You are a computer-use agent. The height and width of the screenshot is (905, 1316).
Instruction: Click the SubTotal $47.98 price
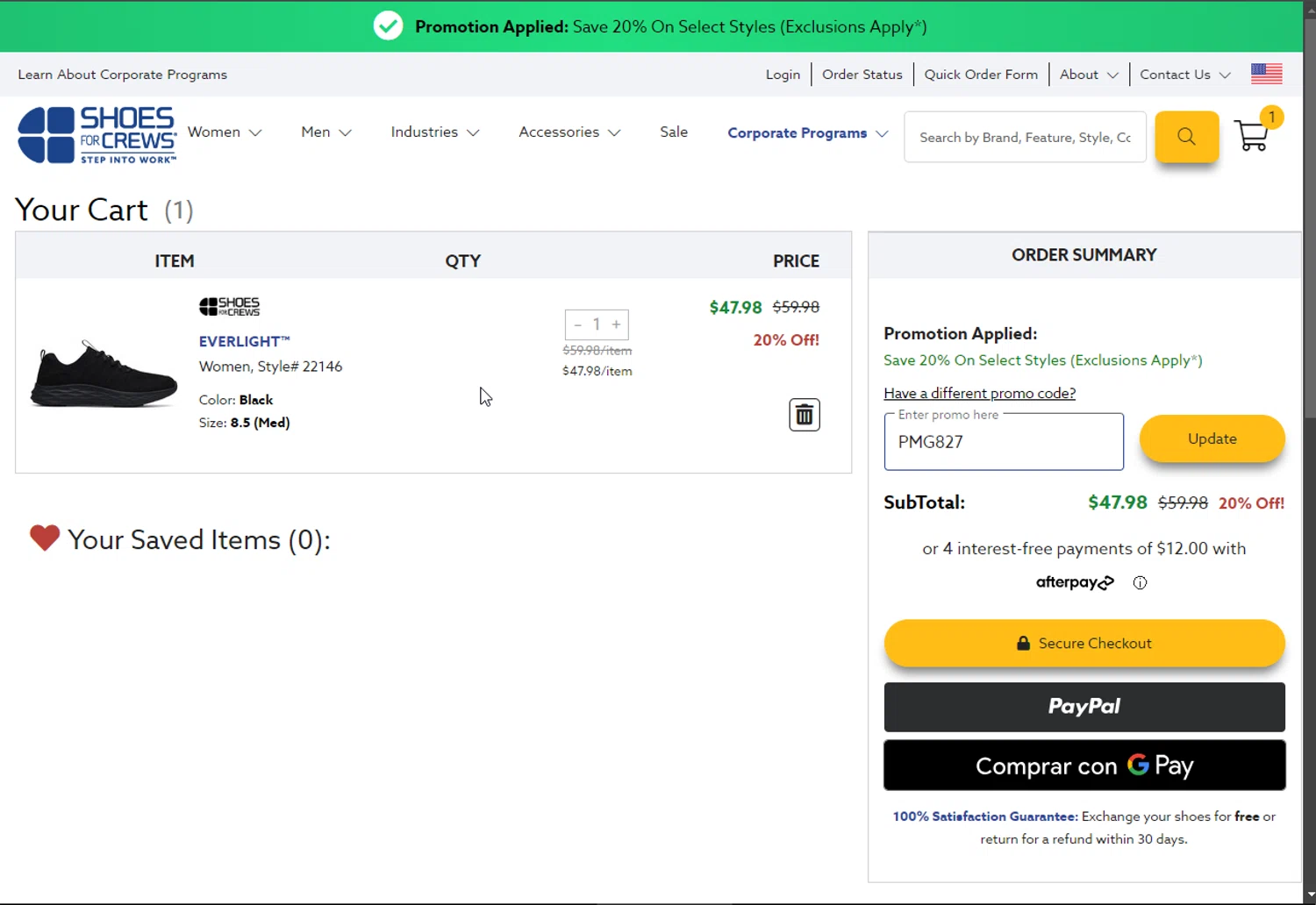1117,502
